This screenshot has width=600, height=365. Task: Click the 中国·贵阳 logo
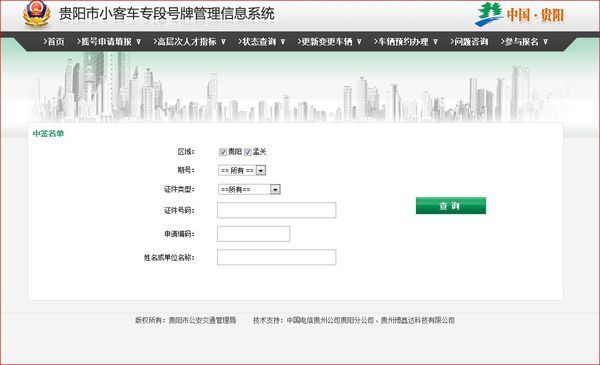pyautogui.click(x=520, y=15)
